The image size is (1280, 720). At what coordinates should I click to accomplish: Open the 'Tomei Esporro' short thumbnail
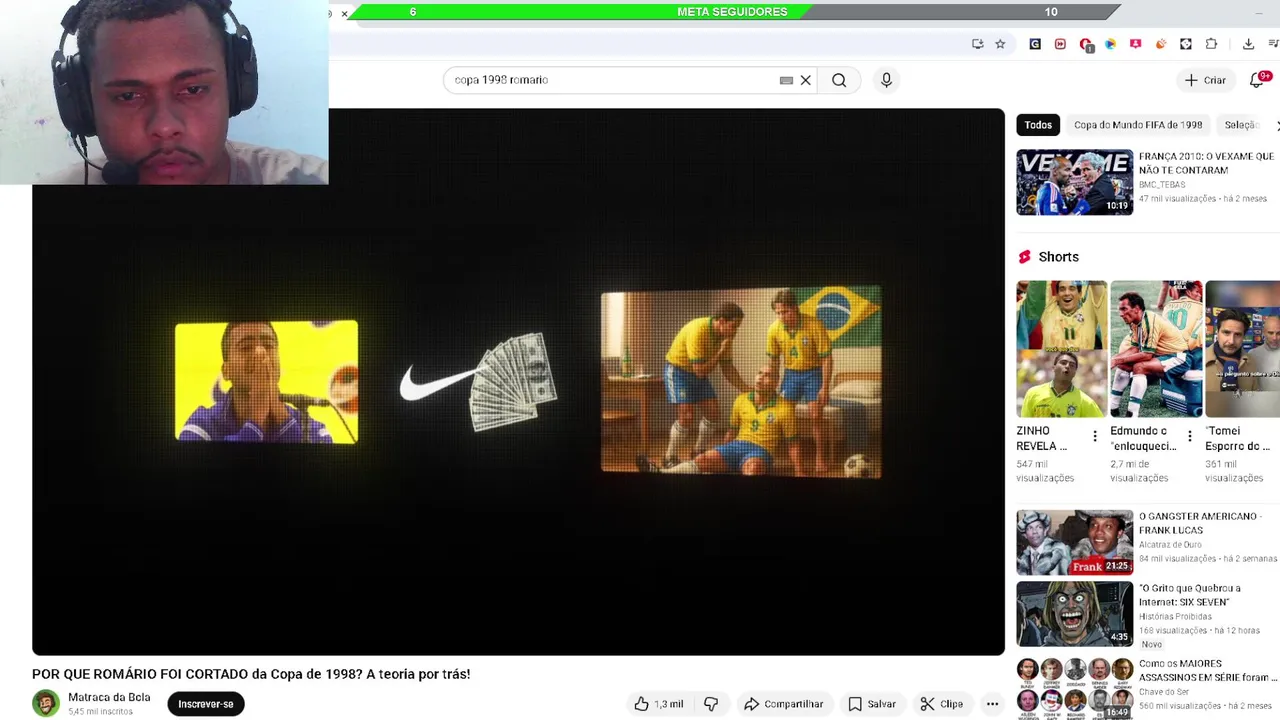click(1243, 349)
